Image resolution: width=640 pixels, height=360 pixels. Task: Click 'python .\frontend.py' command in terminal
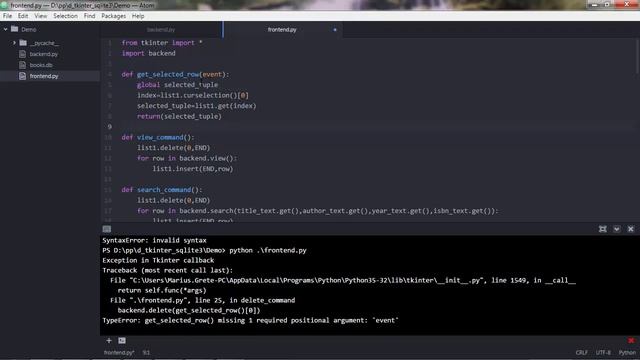[x=268, y=251]
